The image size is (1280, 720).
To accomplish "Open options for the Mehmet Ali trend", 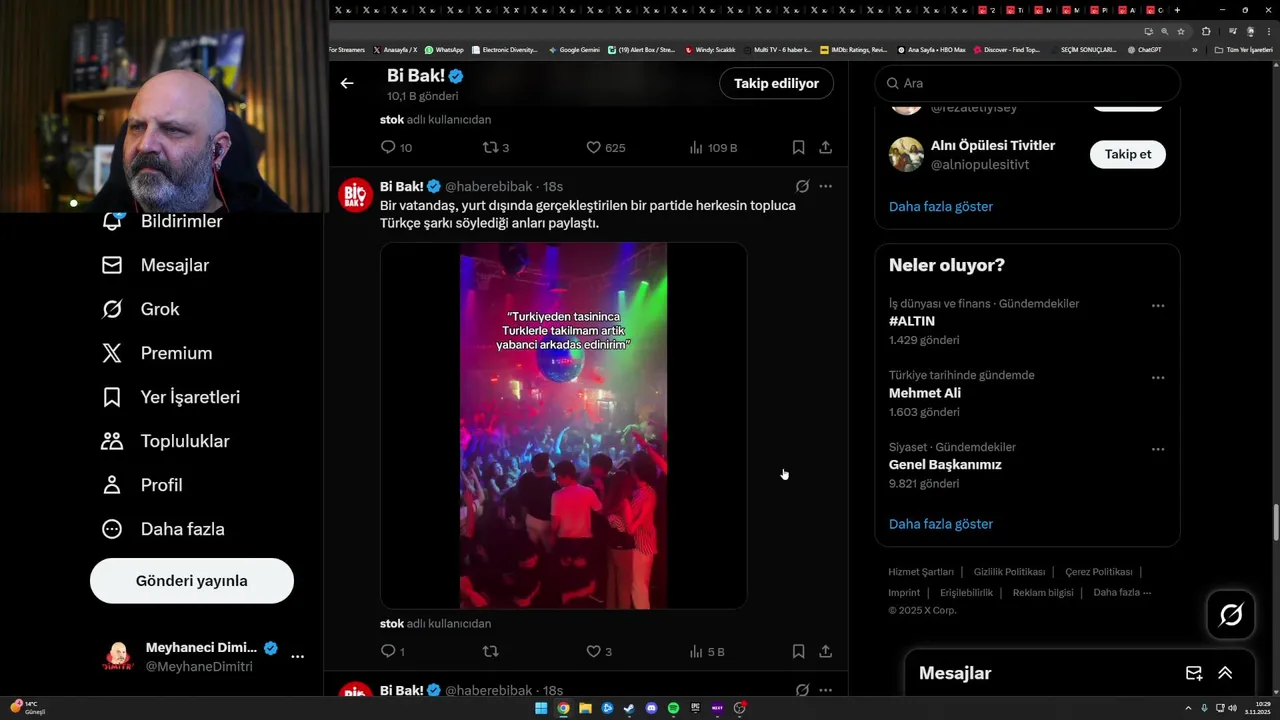I will (1158, 377).
